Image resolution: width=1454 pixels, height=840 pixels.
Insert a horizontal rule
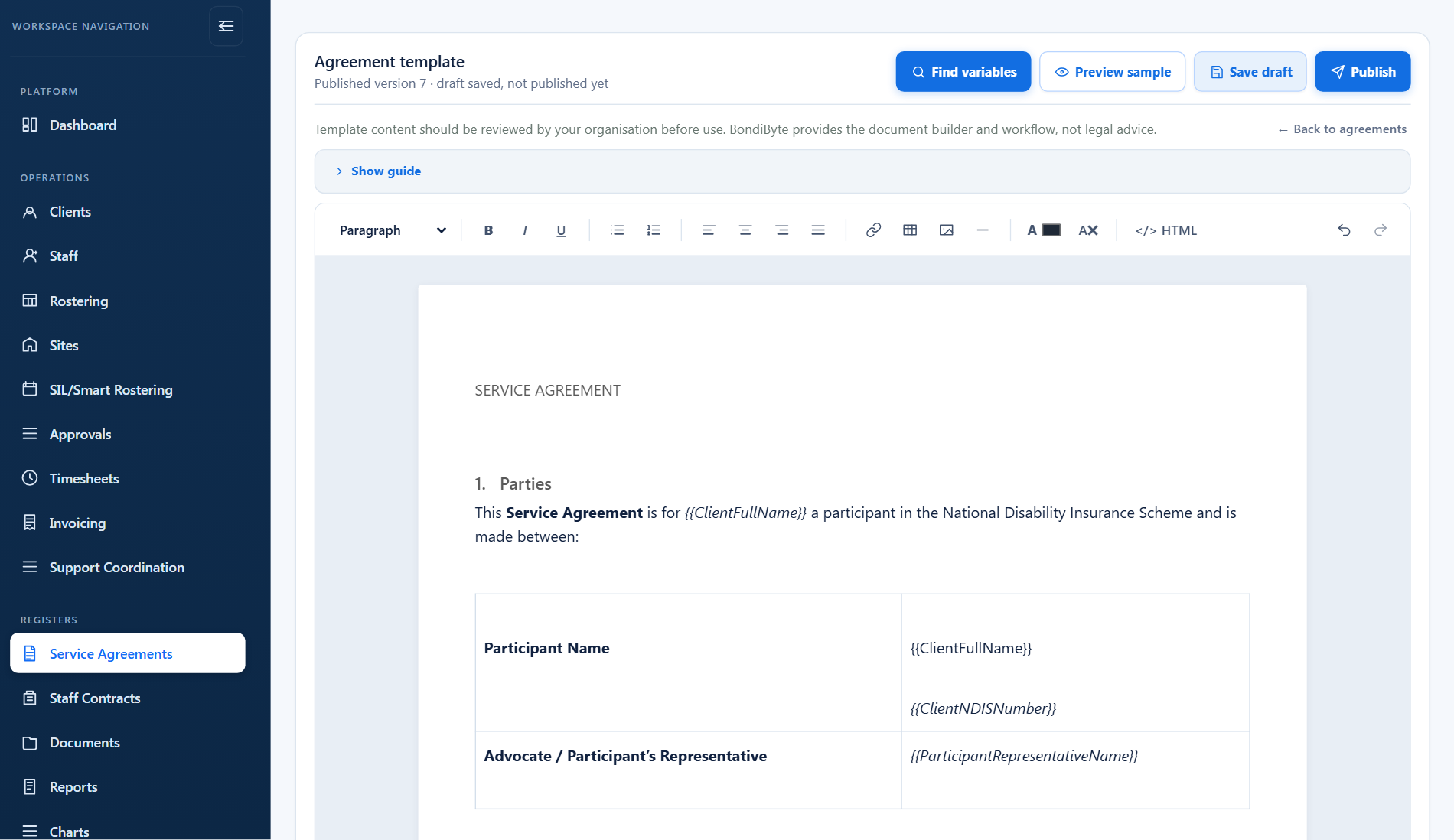983,230
